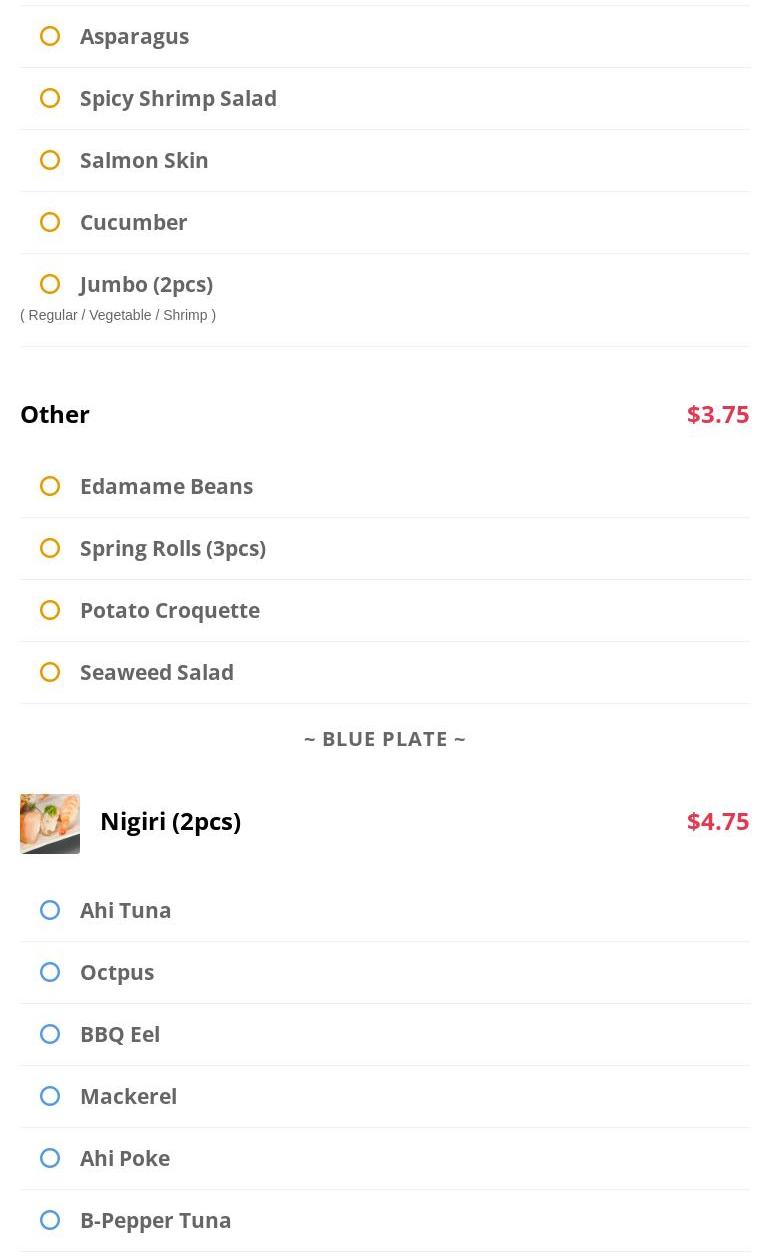Select Jumbo (2pcs) option
Screen dimensions: 770x1259
coord(50,285)
